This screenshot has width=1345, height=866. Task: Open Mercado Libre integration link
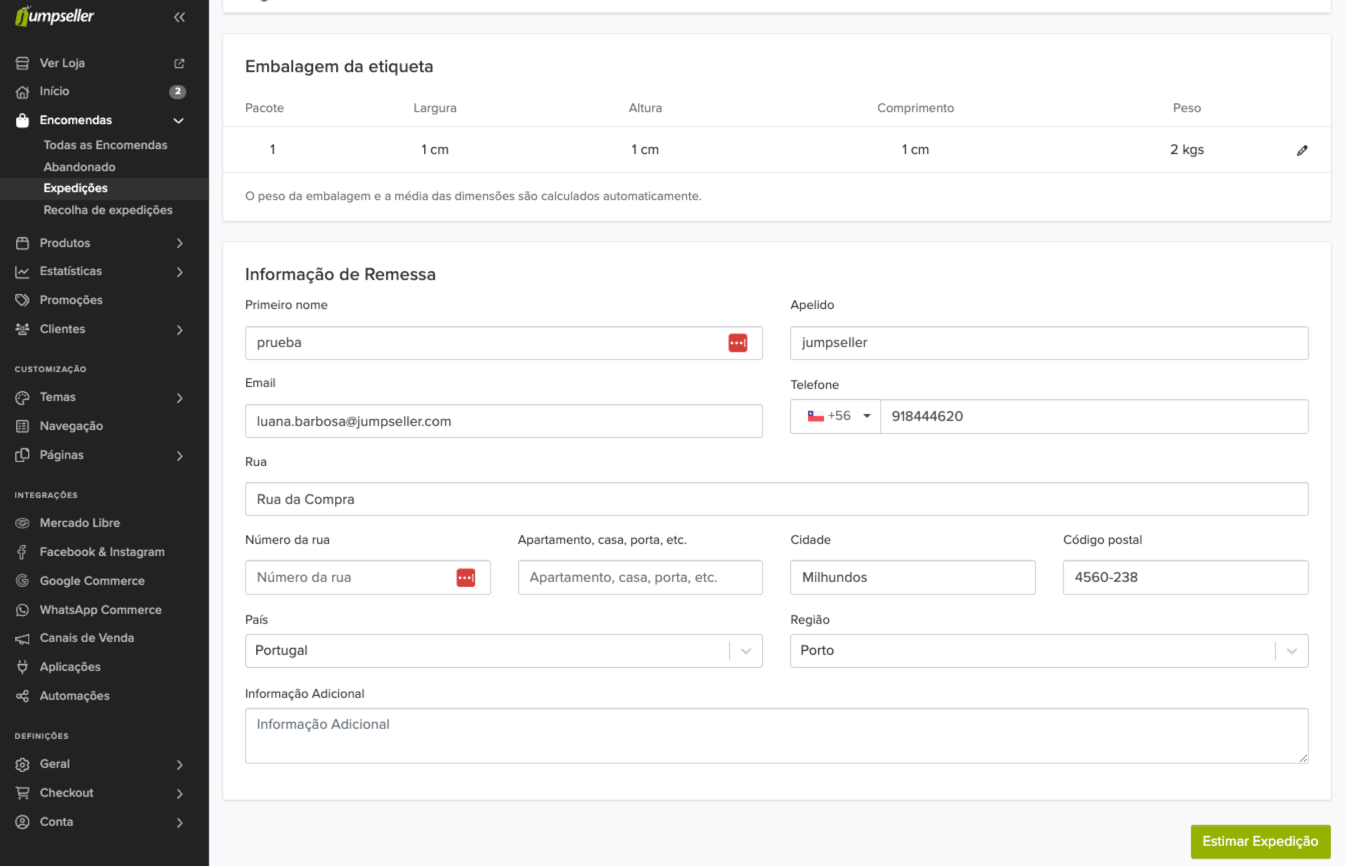point(80,523)
